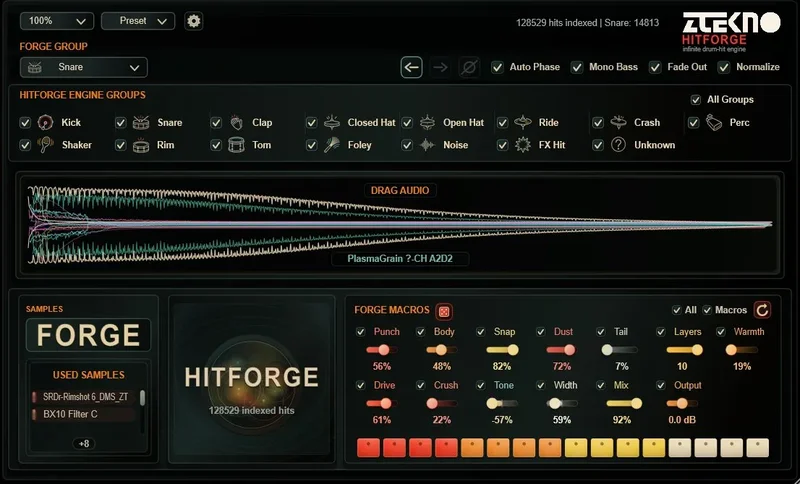The image size is (800, 484).
Task: Toggle the Mono Bass checkbox
Action: pyautogui.click(x=577, y=67)
